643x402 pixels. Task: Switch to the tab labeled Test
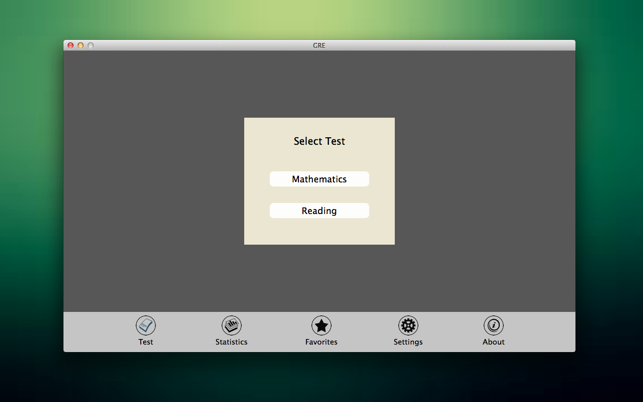point(146,342)
